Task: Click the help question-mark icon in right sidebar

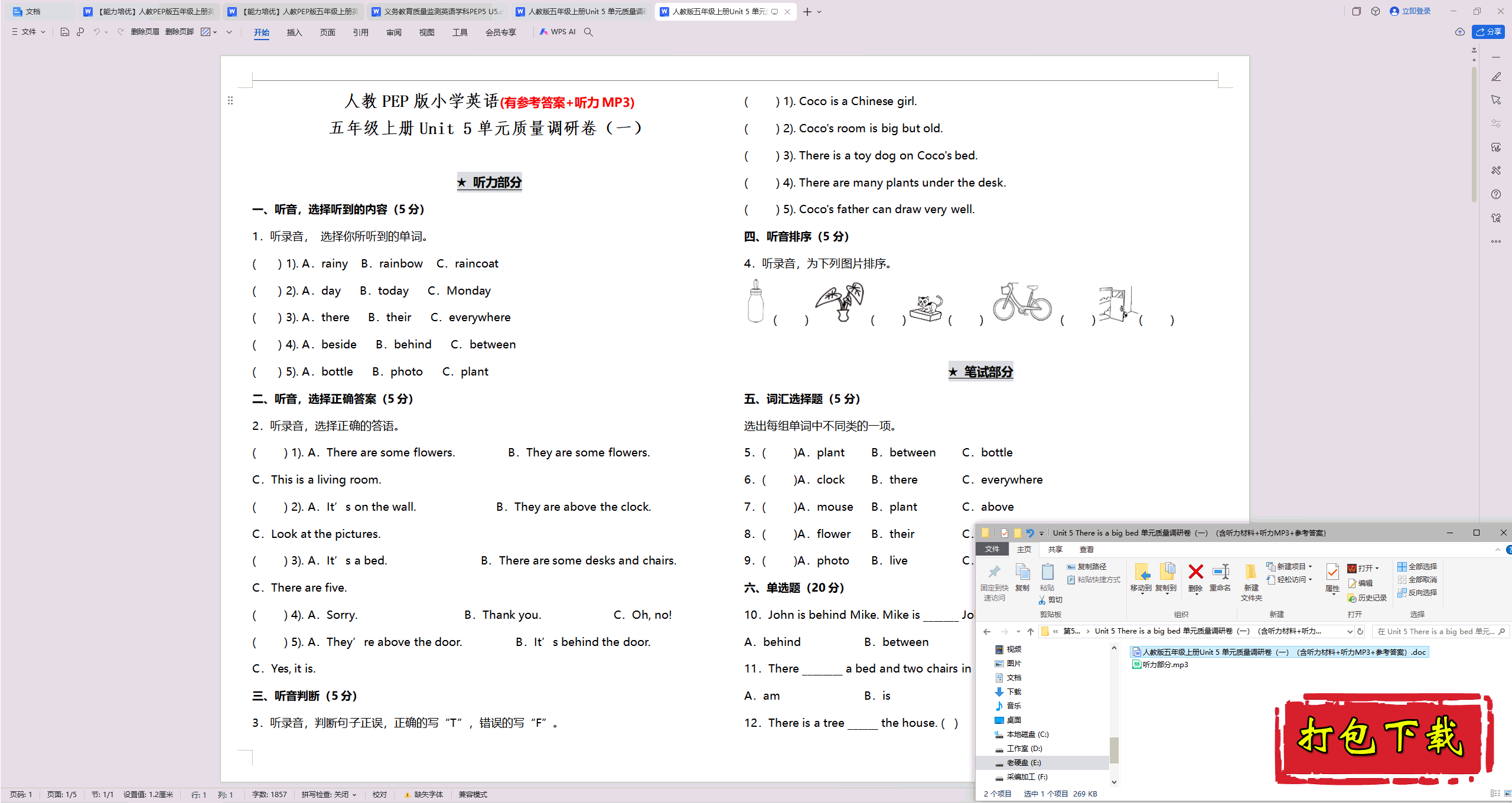Action: 1496,194
